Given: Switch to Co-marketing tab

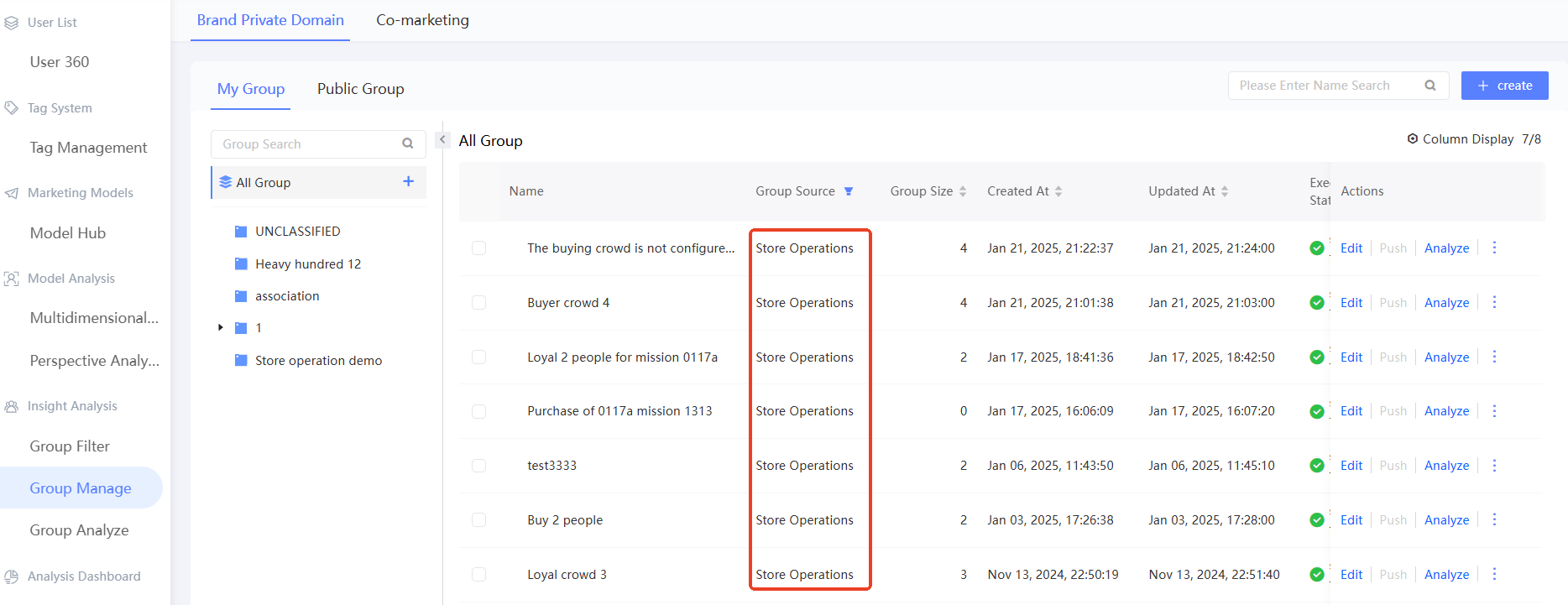Looking at the screenshot, I should pyautogui.click(x=422, y=20).
